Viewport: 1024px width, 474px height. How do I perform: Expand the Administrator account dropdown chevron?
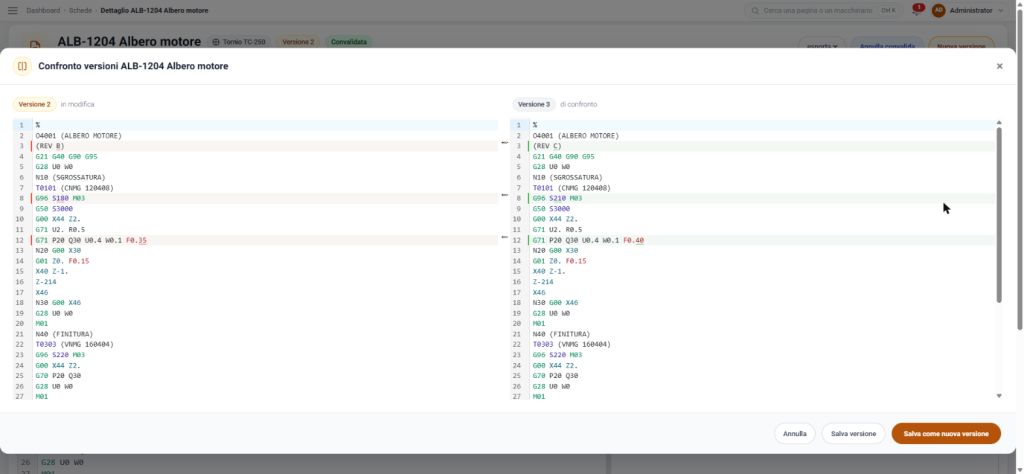pyautogui.click(x=1001, y=10)
